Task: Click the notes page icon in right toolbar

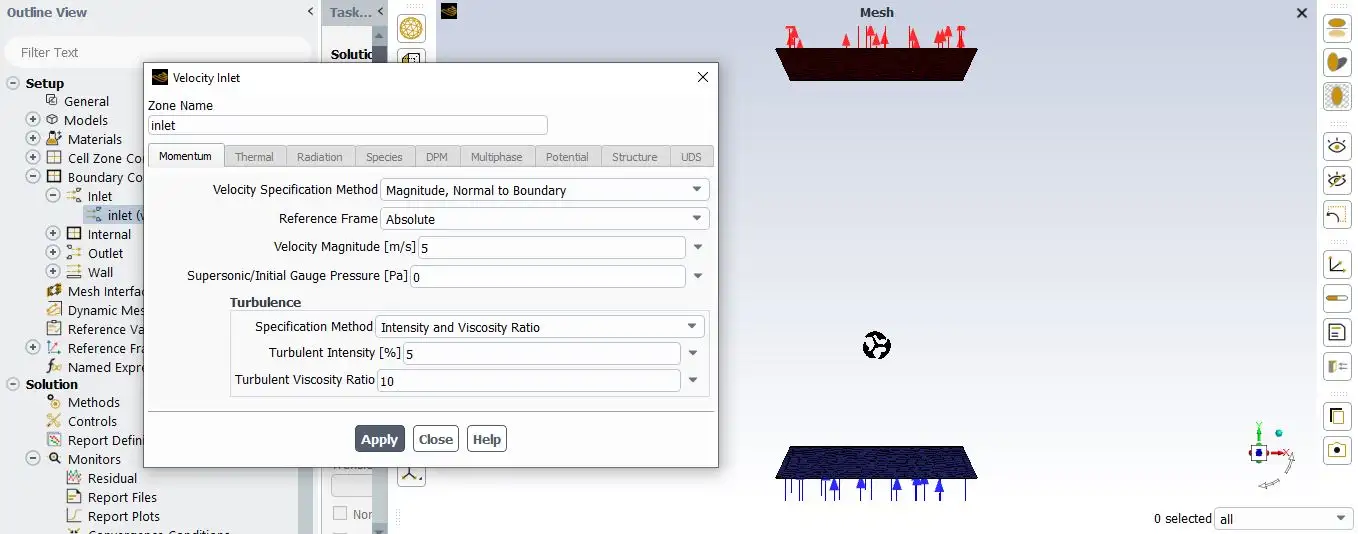Action: pyautogui.click(x=1337, y=332)
